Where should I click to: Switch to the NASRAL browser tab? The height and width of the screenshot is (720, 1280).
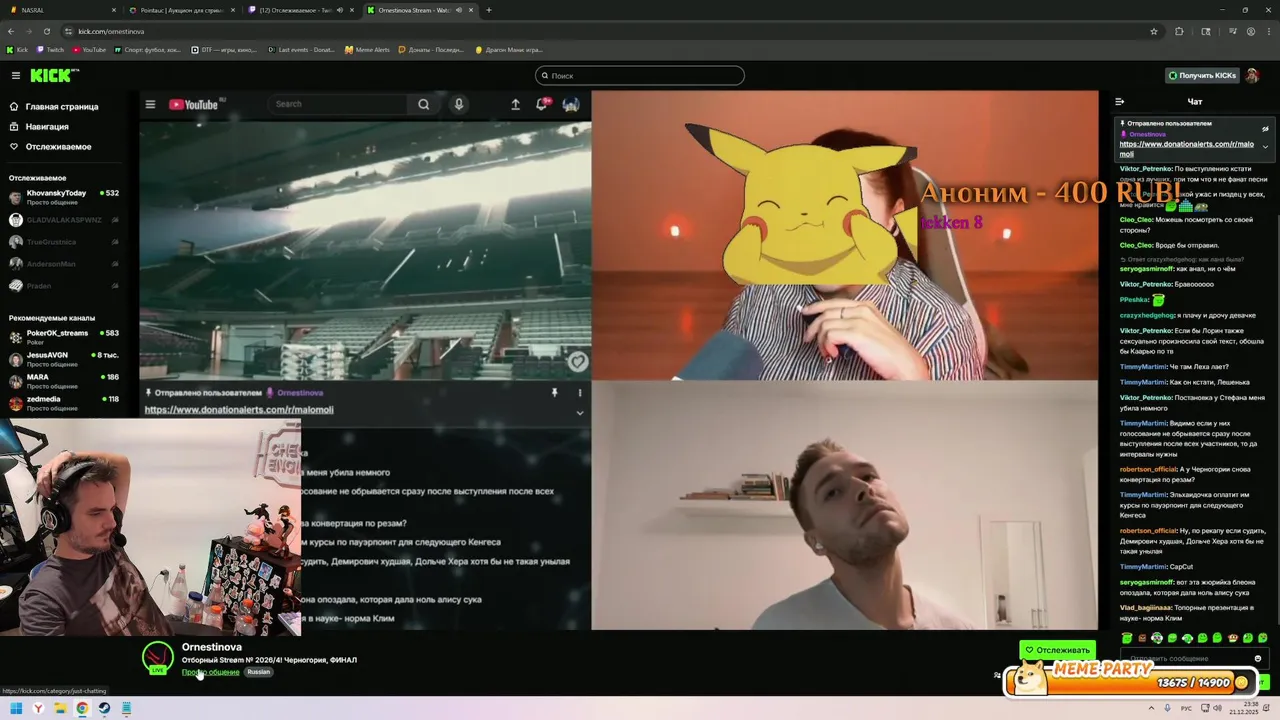click(60, 10)
